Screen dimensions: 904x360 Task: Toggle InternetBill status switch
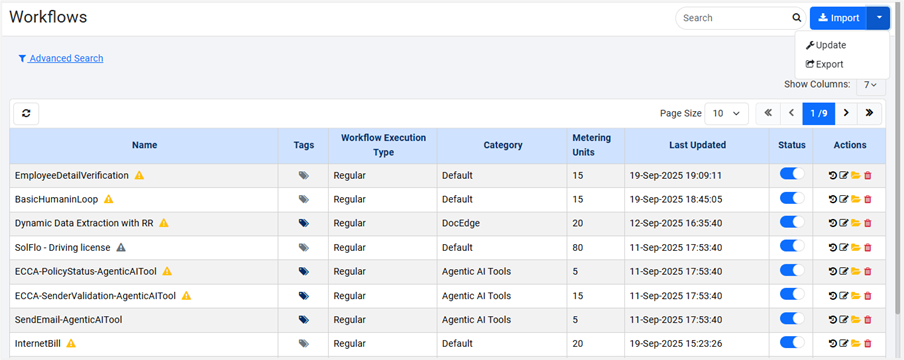coord(792,342)
